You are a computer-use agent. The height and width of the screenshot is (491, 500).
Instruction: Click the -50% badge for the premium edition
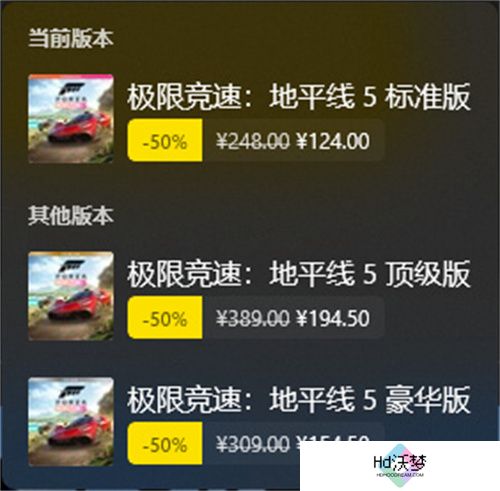[x=165, y=318]
